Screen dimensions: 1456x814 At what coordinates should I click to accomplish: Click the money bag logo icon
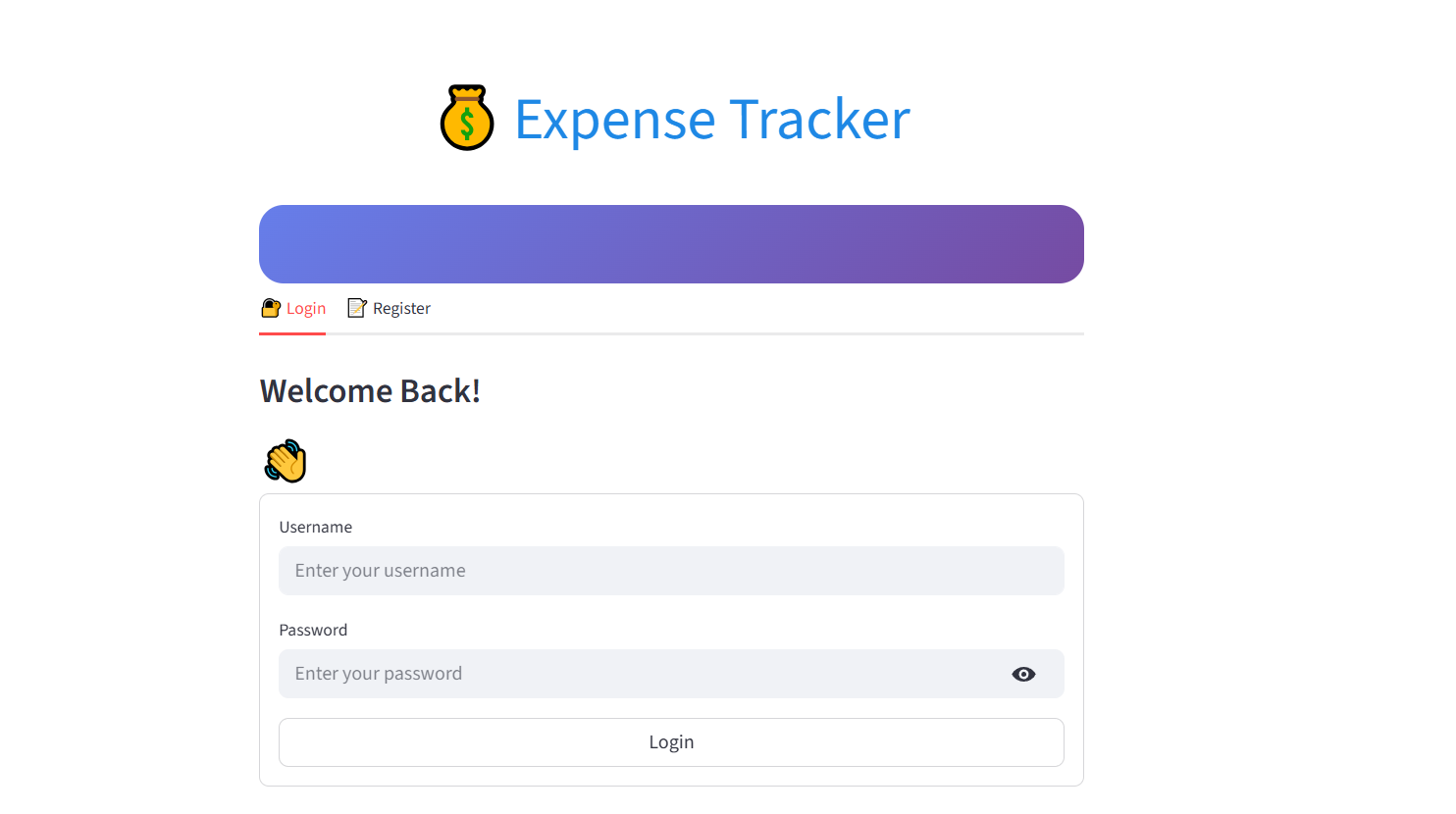pyautogui.click(x=466, y=119)
